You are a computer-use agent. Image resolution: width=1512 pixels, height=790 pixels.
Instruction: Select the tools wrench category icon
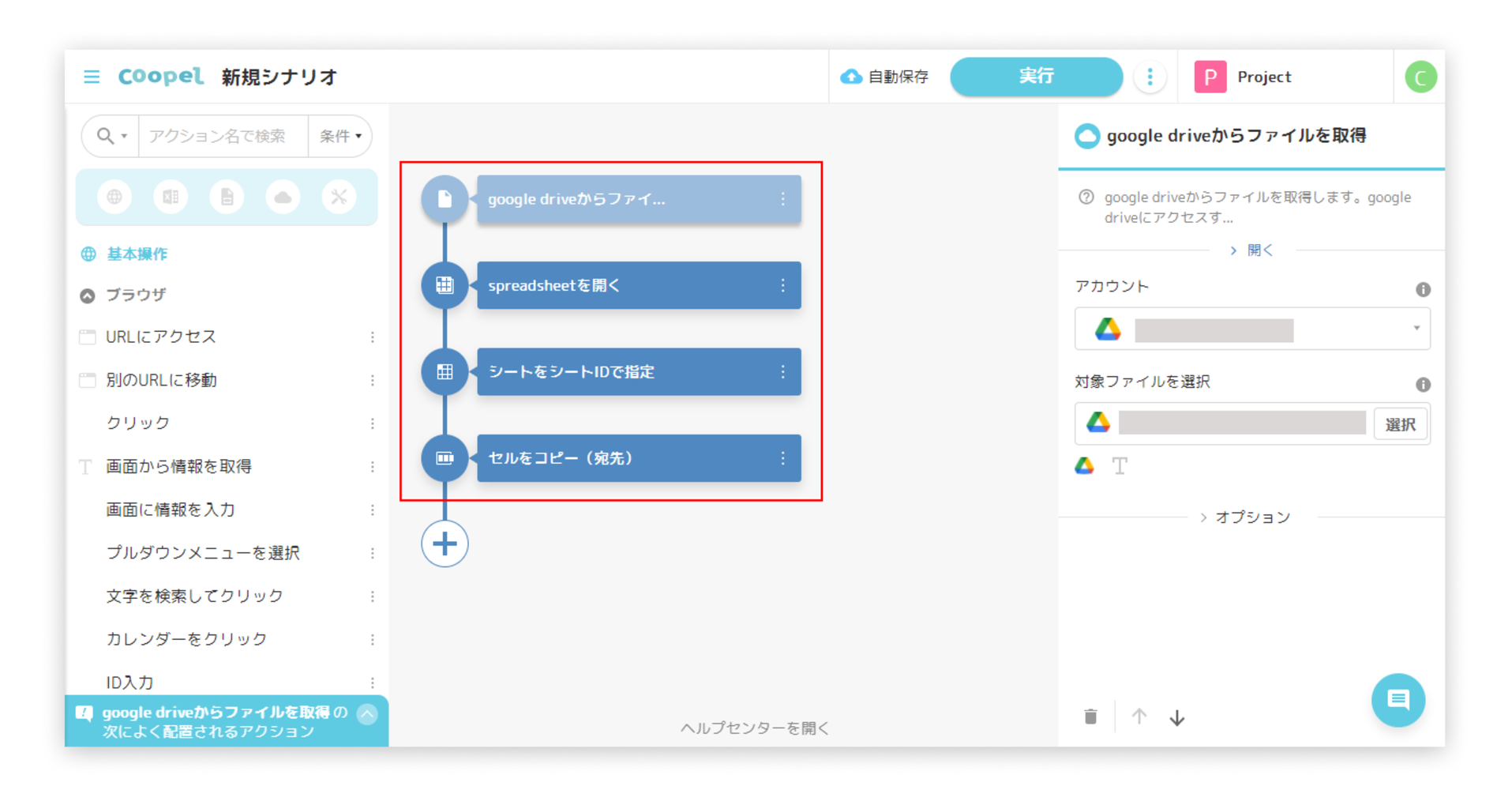pos(339,197)
